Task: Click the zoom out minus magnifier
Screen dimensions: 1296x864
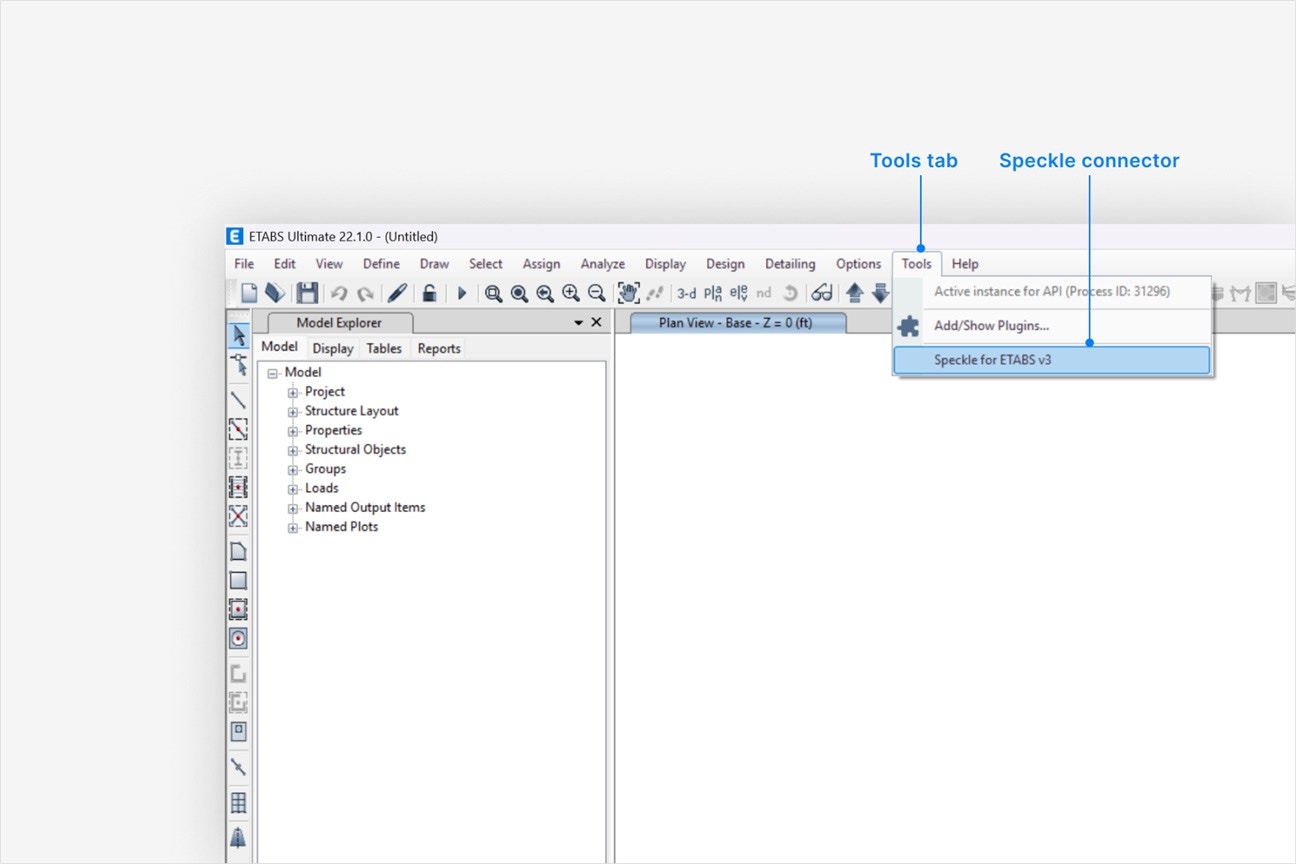Action: 596,293
